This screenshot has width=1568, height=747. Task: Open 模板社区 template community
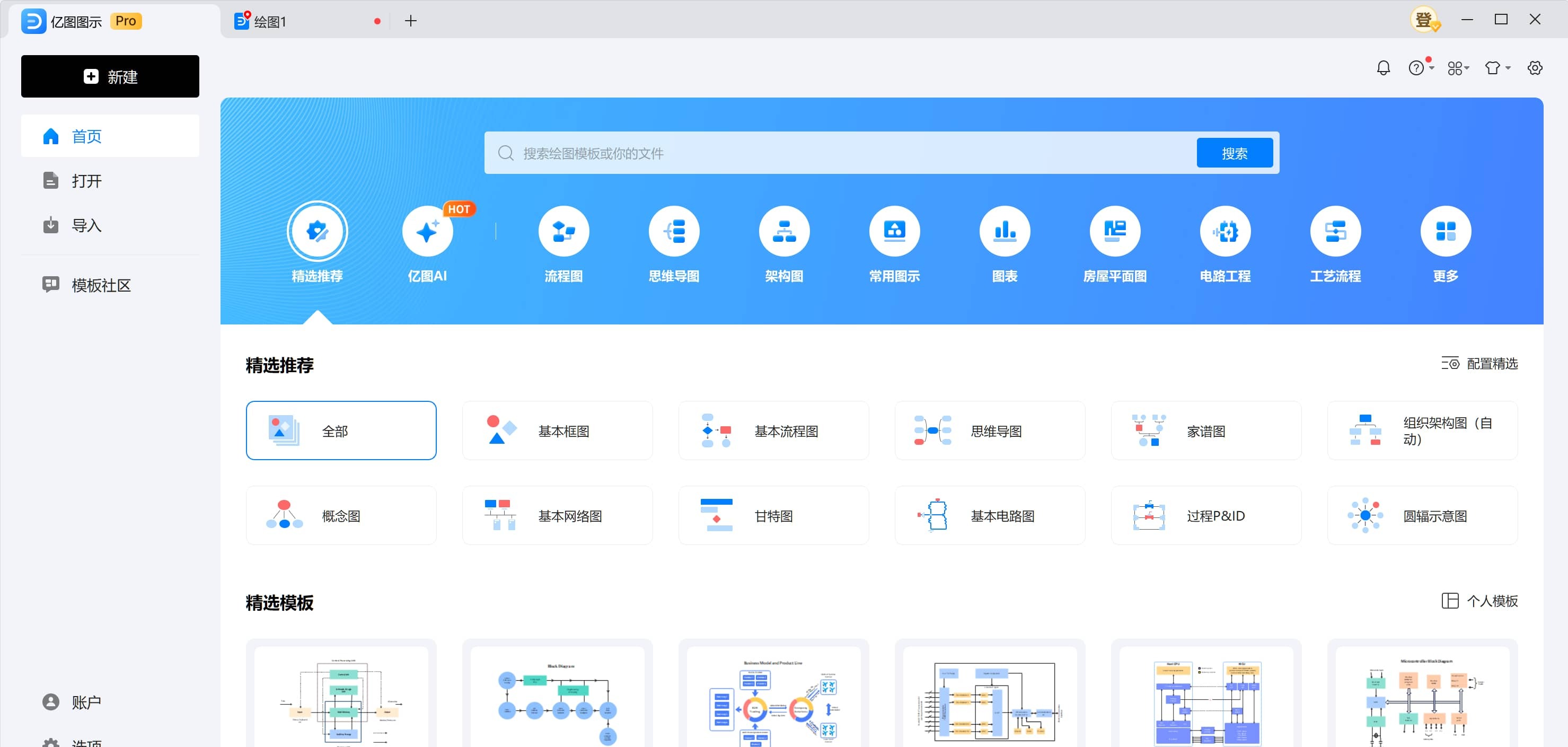pos(110,284)
